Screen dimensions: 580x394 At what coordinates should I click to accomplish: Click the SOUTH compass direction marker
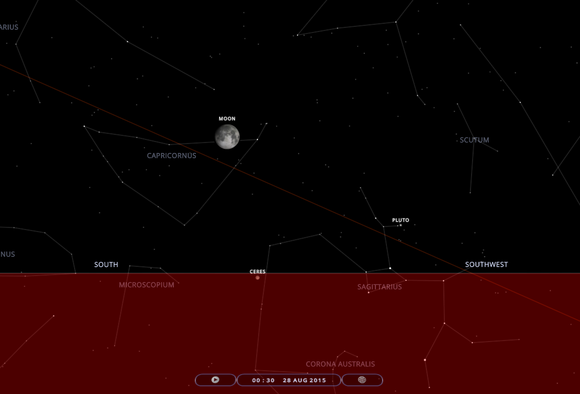pyautogui.click(x=106, y=265)
